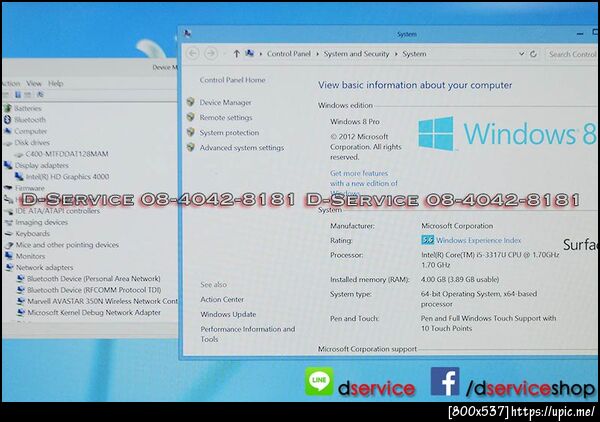
Task: Open System protection link
Action: (229, 133)
